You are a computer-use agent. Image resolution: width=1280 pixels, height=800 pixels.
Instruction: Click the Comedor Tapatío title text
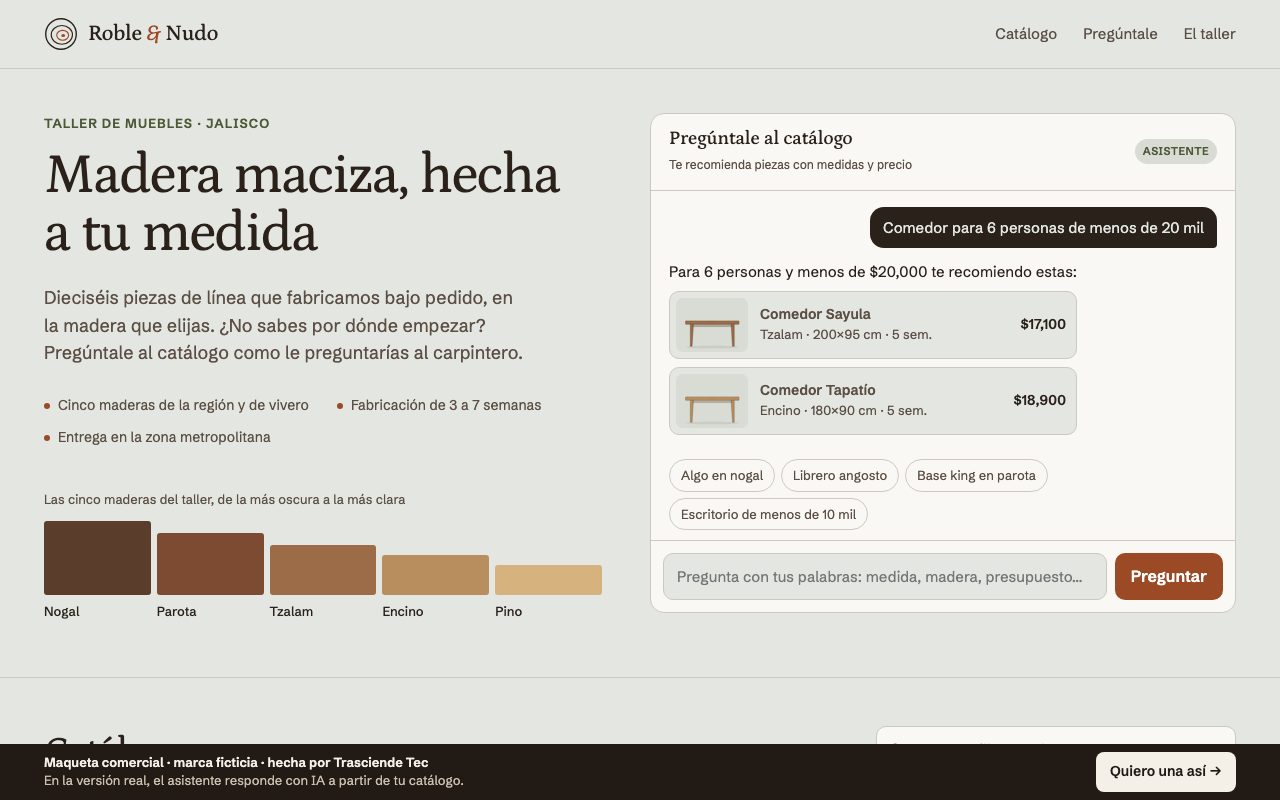point(817,390)
